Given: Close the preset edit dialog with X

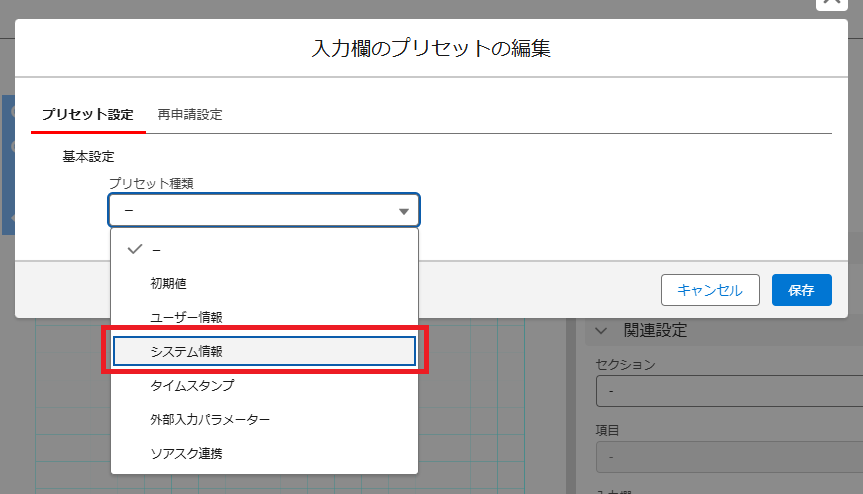Looking at the screenshot, I should tap(832, 3).
